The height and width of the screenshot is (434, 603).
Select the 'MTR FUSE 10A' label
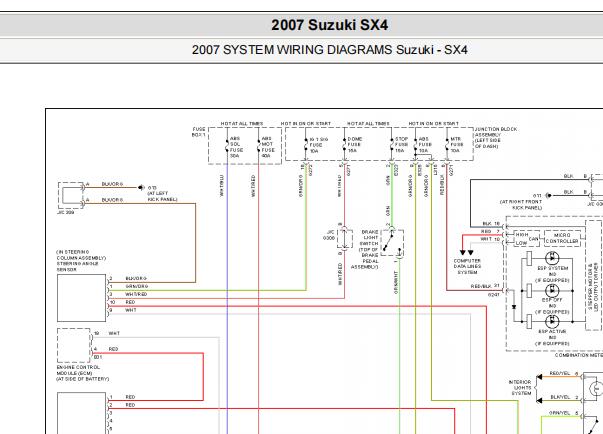pos(456,145)
